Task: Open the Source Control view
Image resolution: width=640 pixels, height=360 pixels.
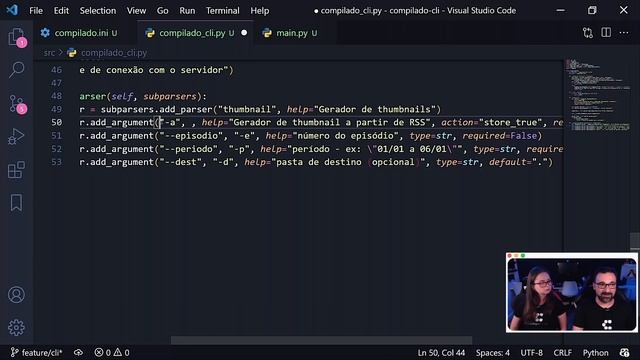Action: (16, 104)
